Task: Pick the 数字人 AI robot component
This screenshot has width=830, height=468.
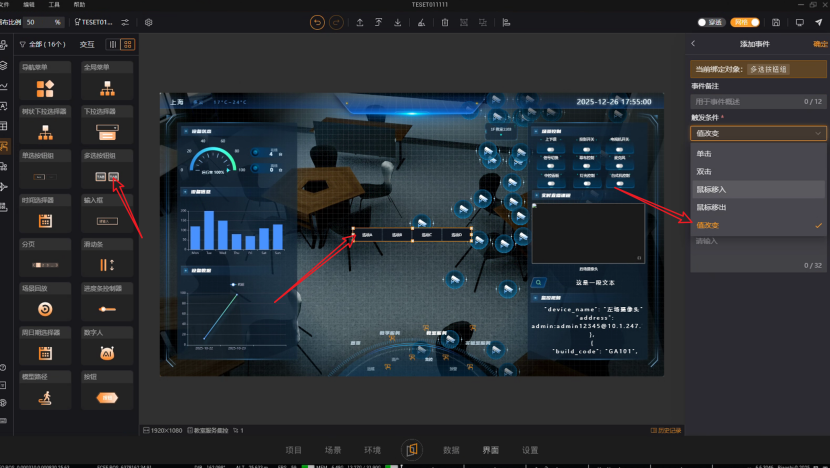Action: coord(107,347)
